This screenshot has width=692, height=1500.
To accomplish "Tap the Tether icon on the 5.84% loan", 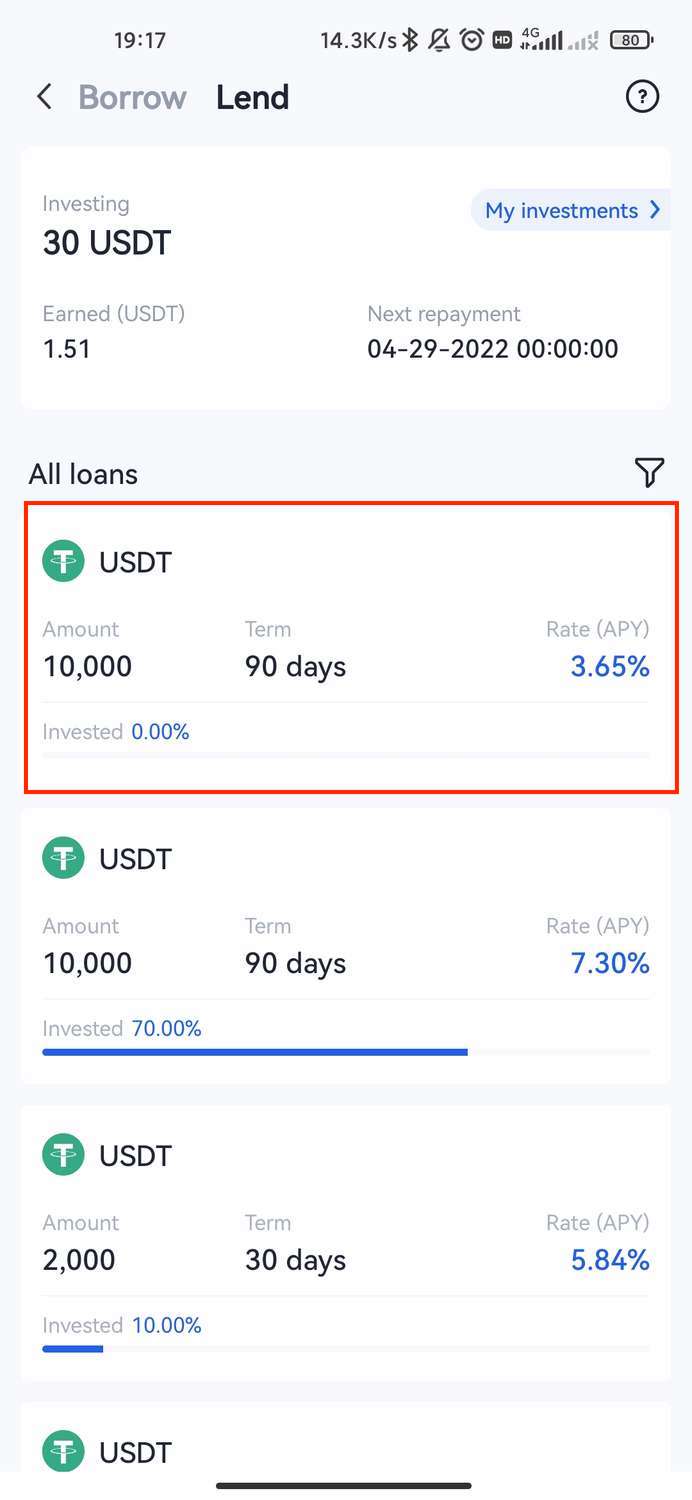I will (x=64, y=1155).
